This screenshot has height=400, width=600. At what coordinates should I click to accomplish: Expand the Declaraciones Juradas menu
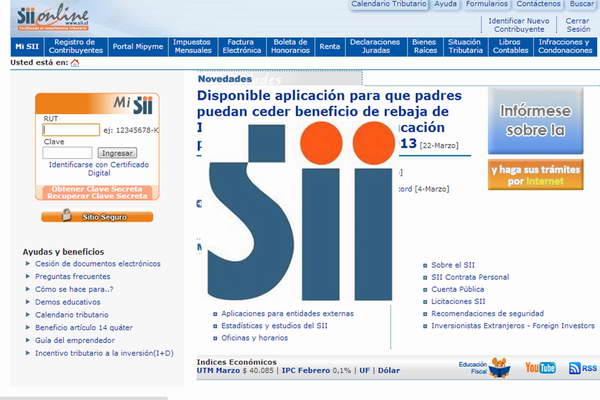pos(374,47)
